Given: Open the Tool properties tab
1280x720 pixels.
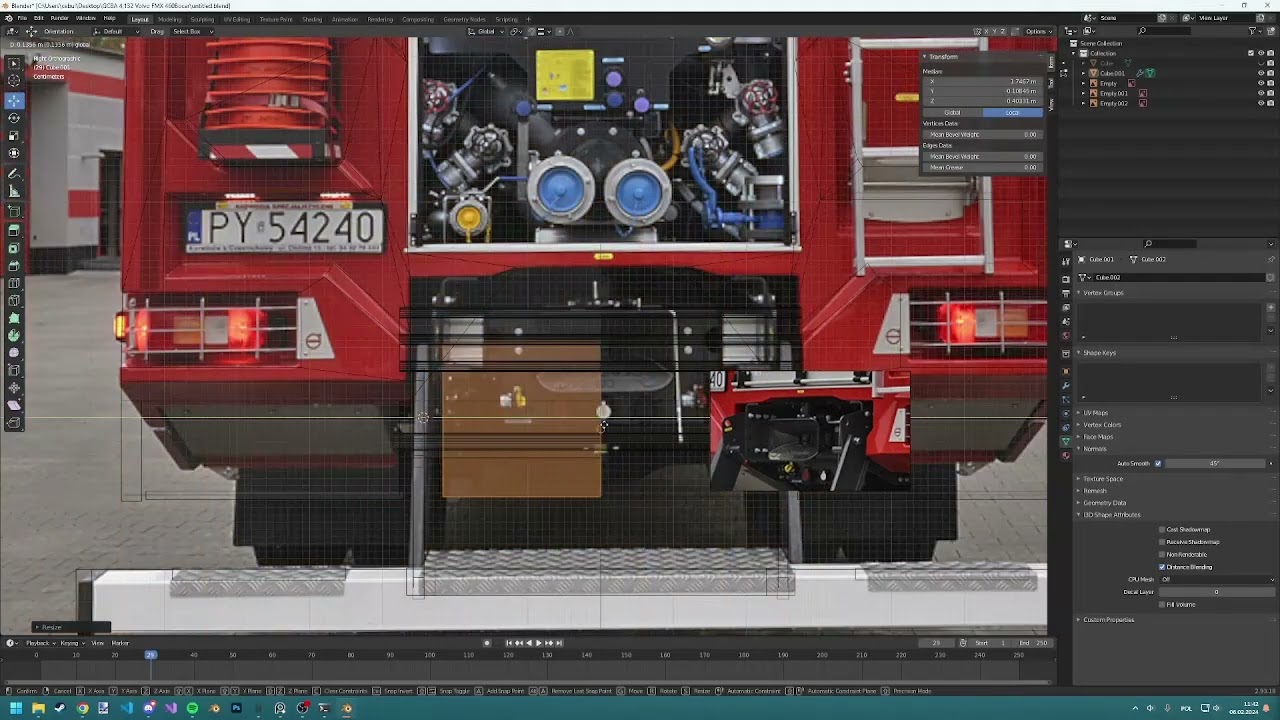Looking at the screenshot, I should (x=1066, y=261).
